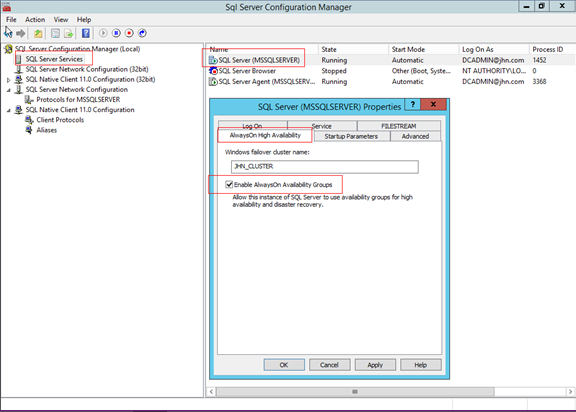The width and height of the screenshot is (576, 412).
Task: Collapse the SQL Native Client 11.0 Configuration node
Action: 8,110
